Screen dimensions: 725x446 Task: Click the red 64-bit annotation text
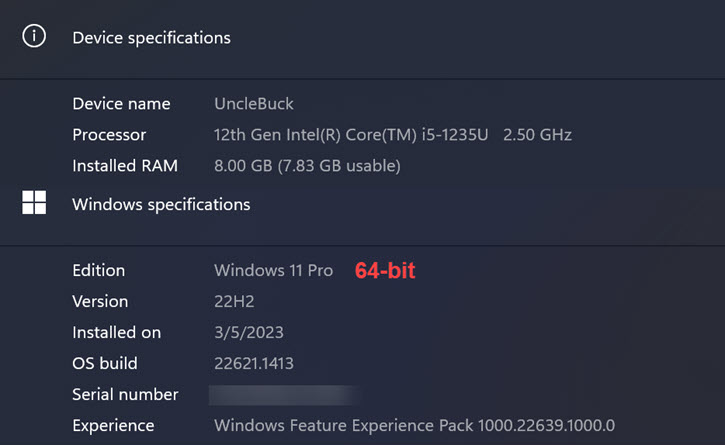point(385,271)
